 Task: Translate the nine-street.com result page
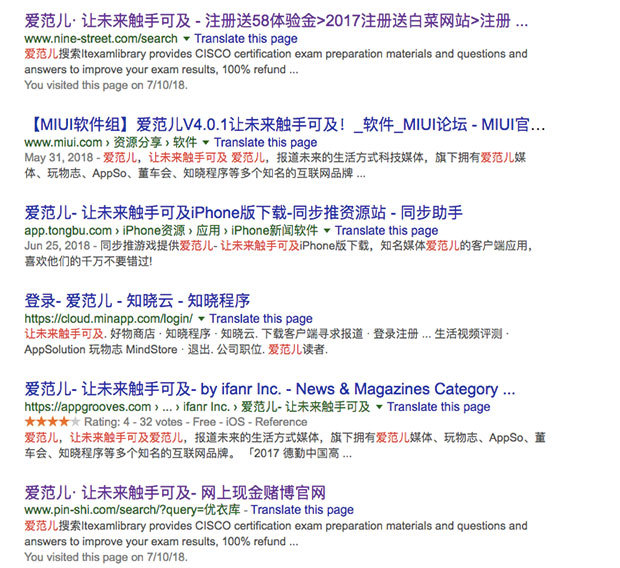tap(246, 39)
